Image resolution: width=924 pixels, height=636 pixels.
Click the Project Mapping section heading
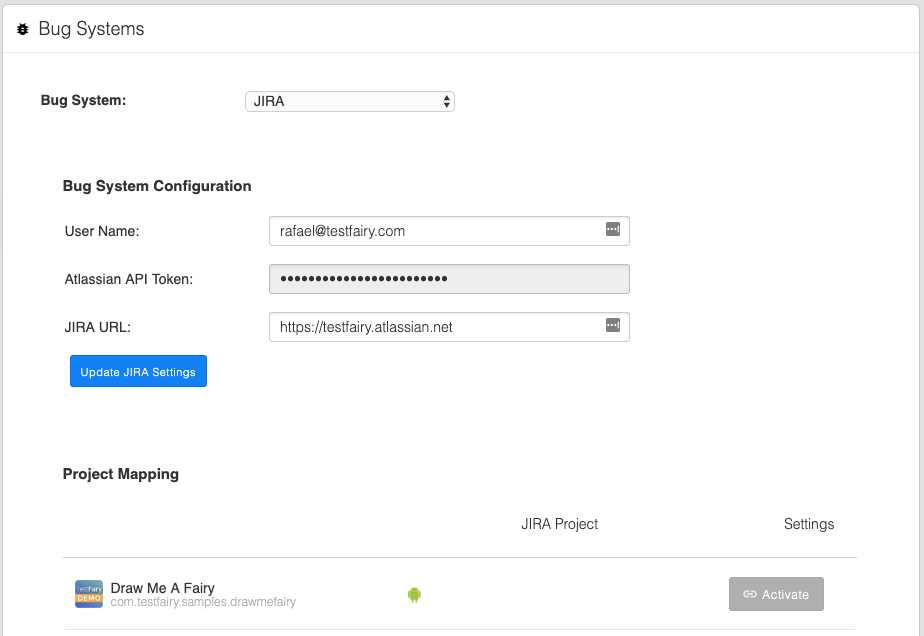click(121, 474)
